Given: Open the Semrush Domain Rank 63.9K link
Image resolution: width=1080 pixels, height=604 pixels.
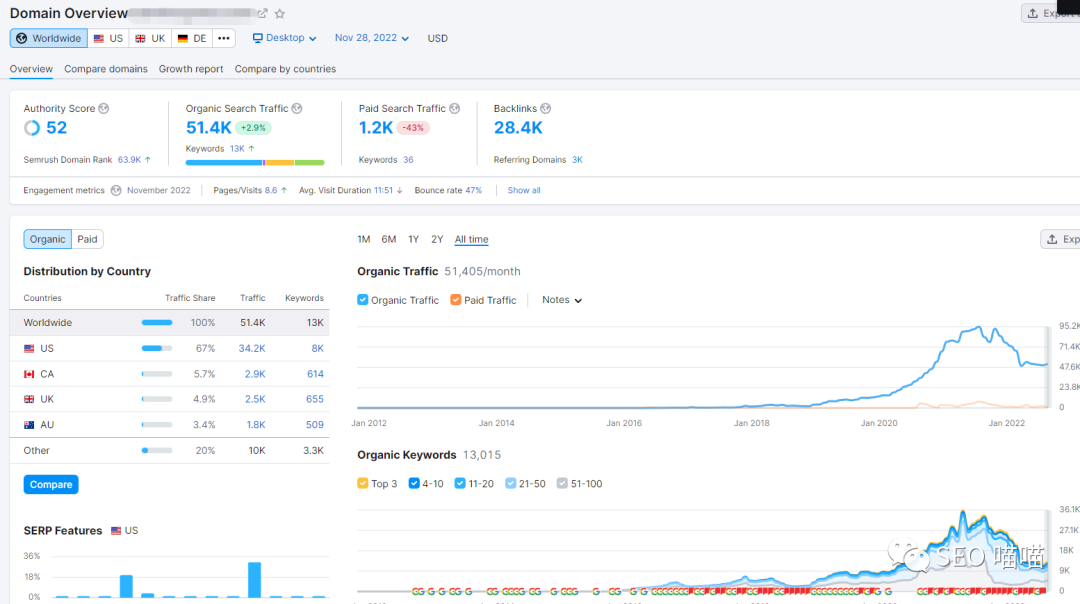Looking at the screenshot, I should [129, 160].
